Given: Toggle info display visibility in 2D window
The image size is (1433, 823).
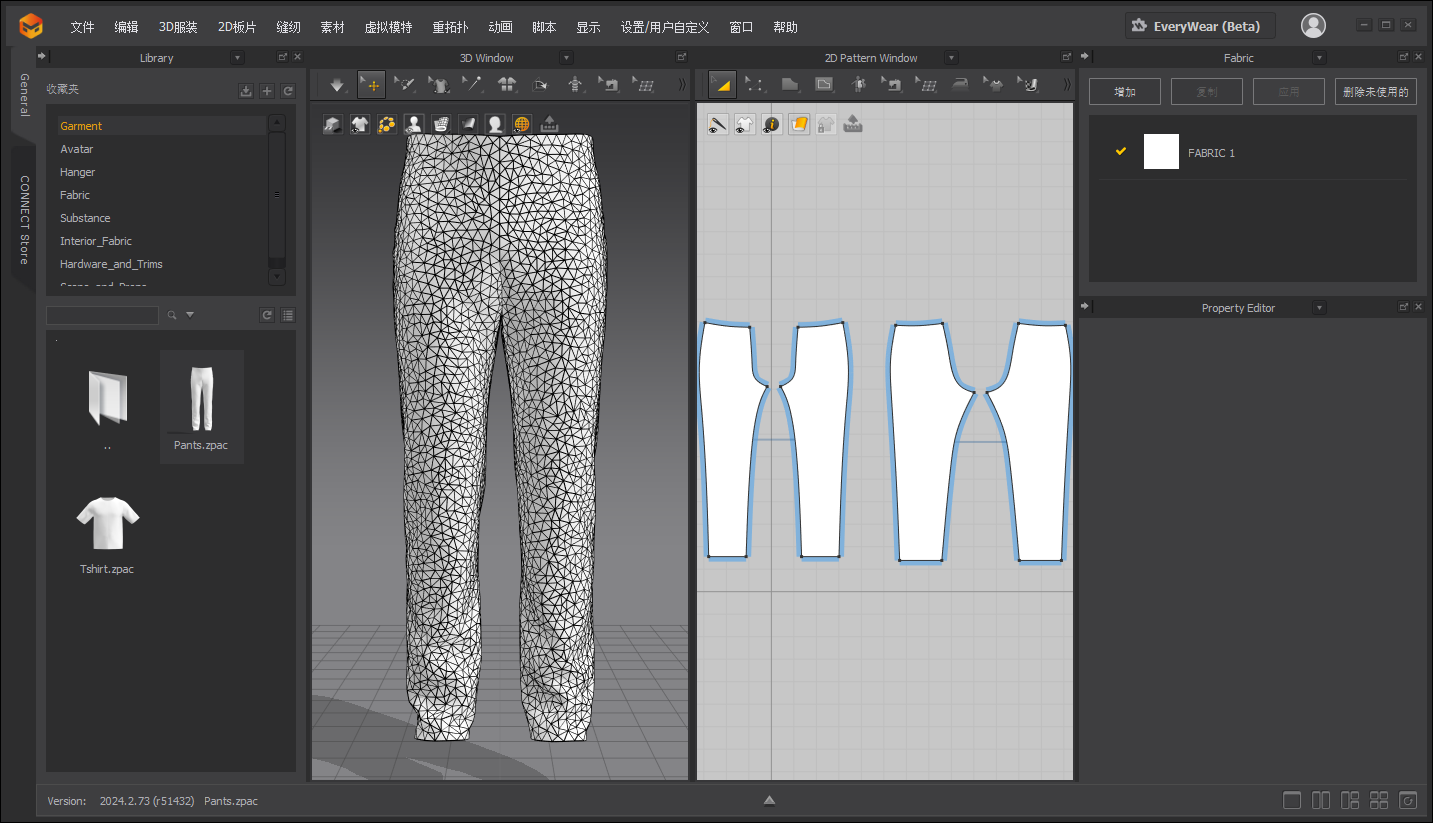Looking at the screenshot, I should coord(772,124).
